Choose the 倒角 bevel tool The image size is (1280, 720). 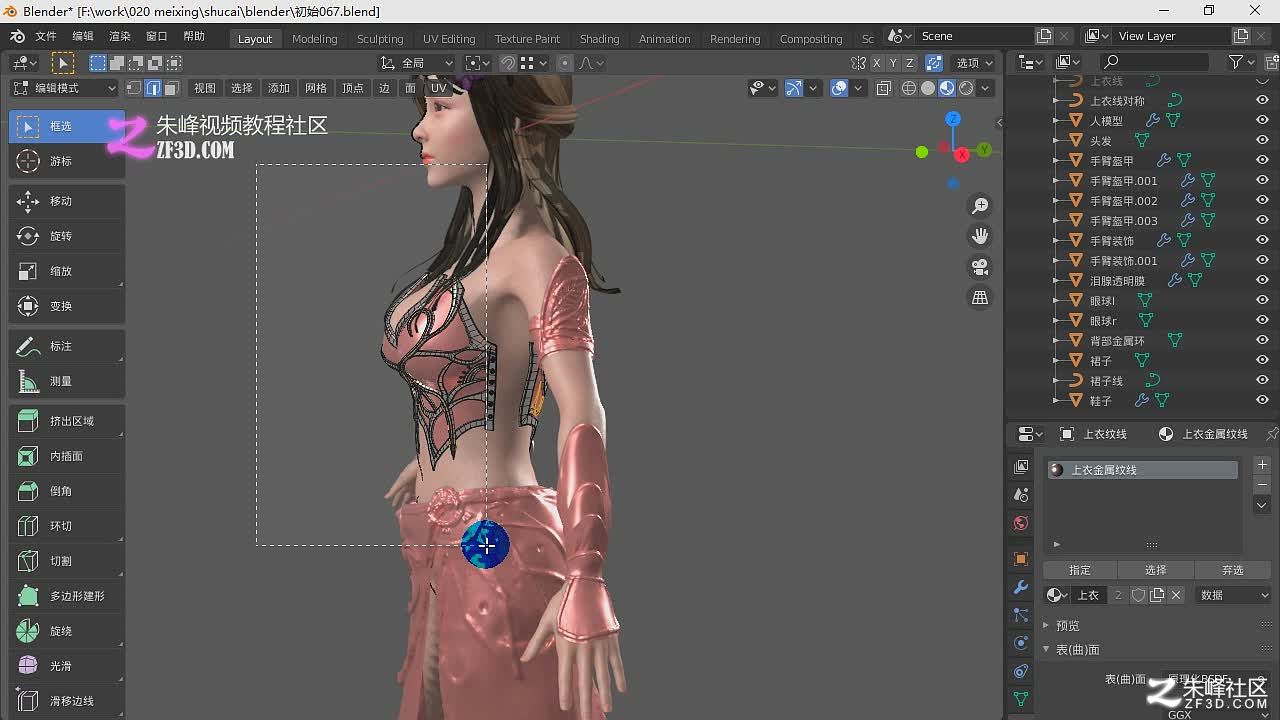pos(67,491)
